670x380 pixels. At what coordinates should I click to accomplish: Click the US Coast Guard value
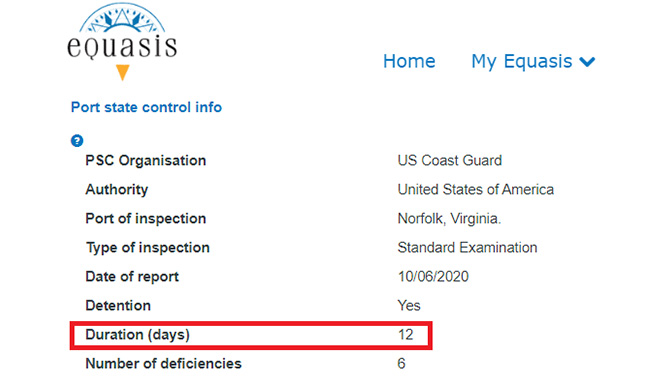[450, 161]
